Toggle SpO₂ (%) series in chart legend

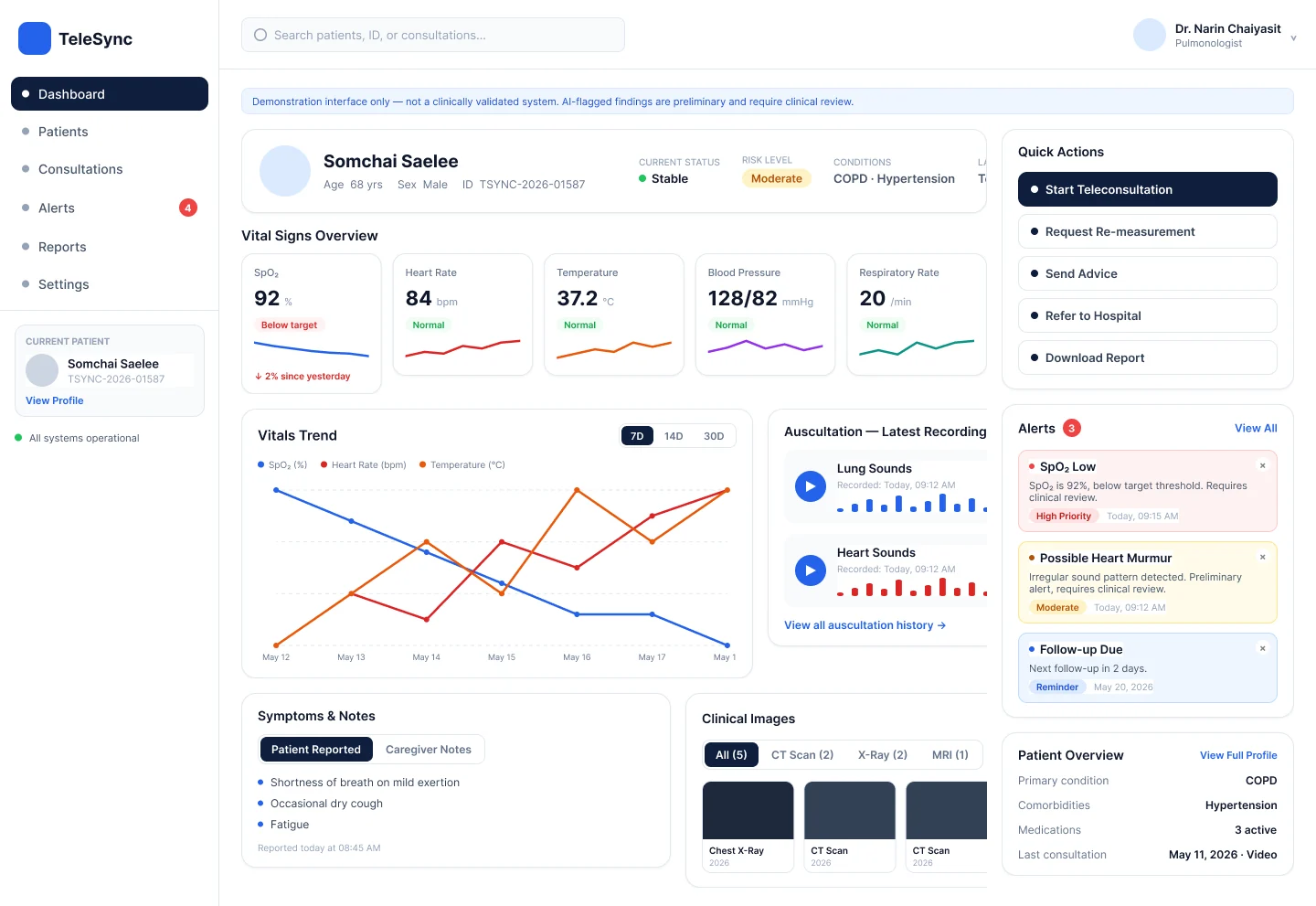pos(282,464)
